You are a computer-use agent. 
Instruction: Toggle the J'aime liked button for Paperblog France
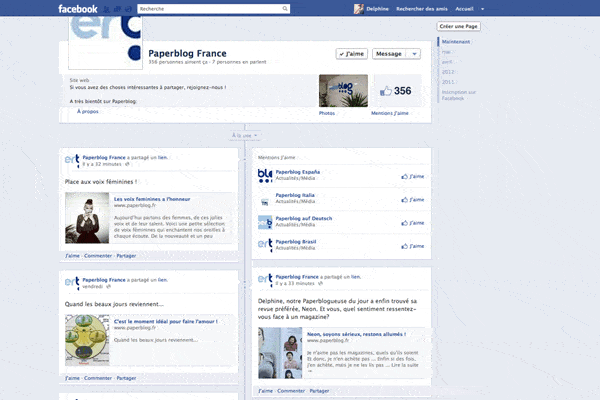click(x=352, y=54)
